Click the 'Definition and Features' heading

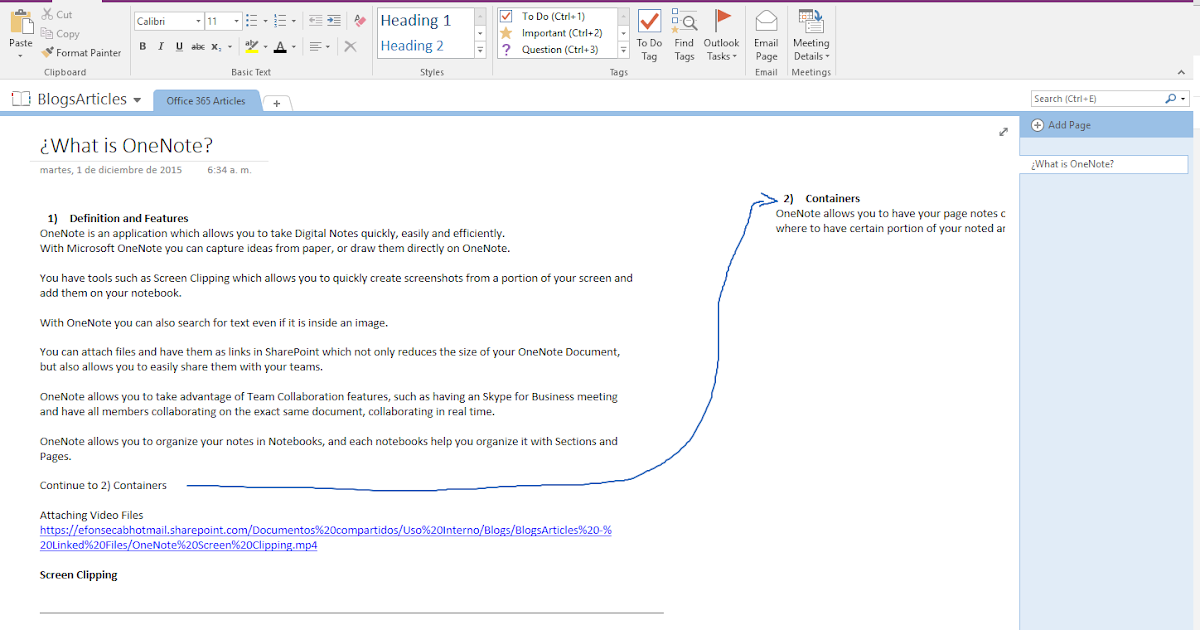click(x=129, y=218)
